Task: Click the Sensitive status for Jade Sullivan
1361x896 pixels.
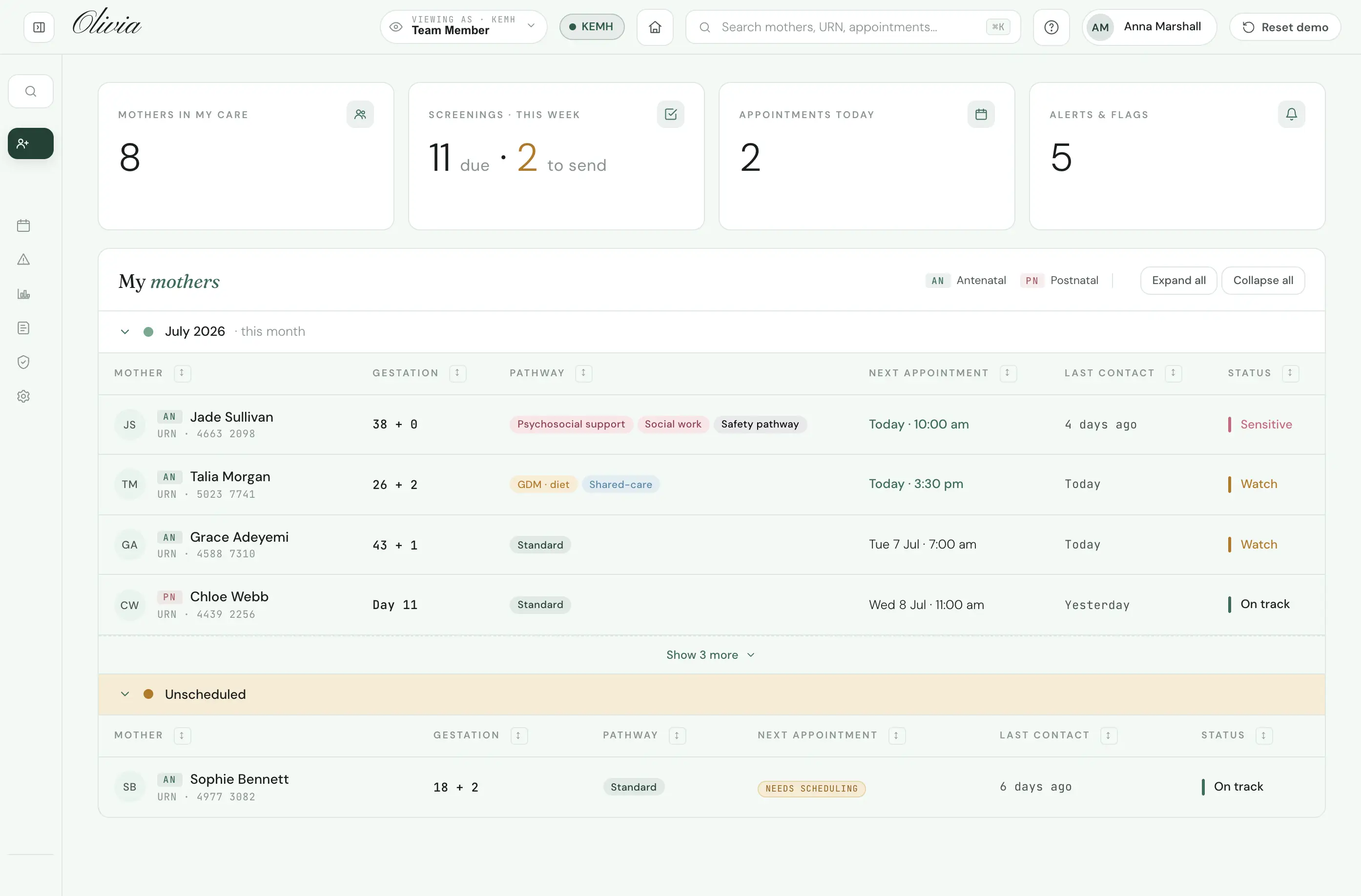Action: (1260, 424)
